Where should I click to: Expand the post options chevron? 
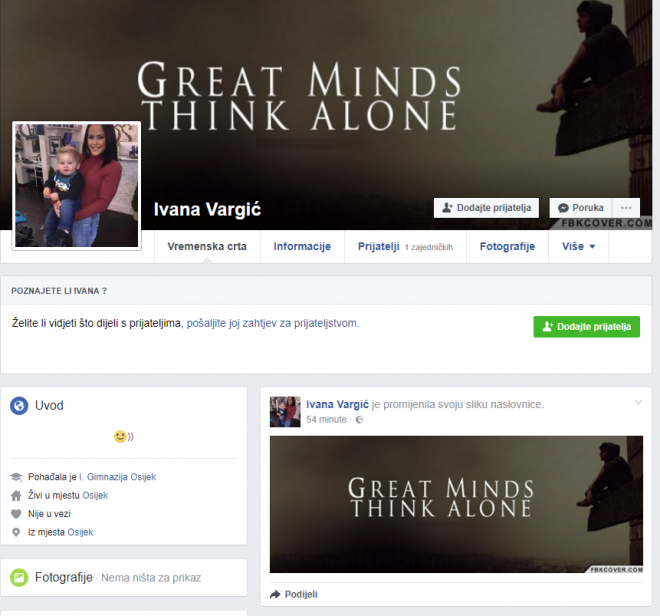click(x=638, y=402)
